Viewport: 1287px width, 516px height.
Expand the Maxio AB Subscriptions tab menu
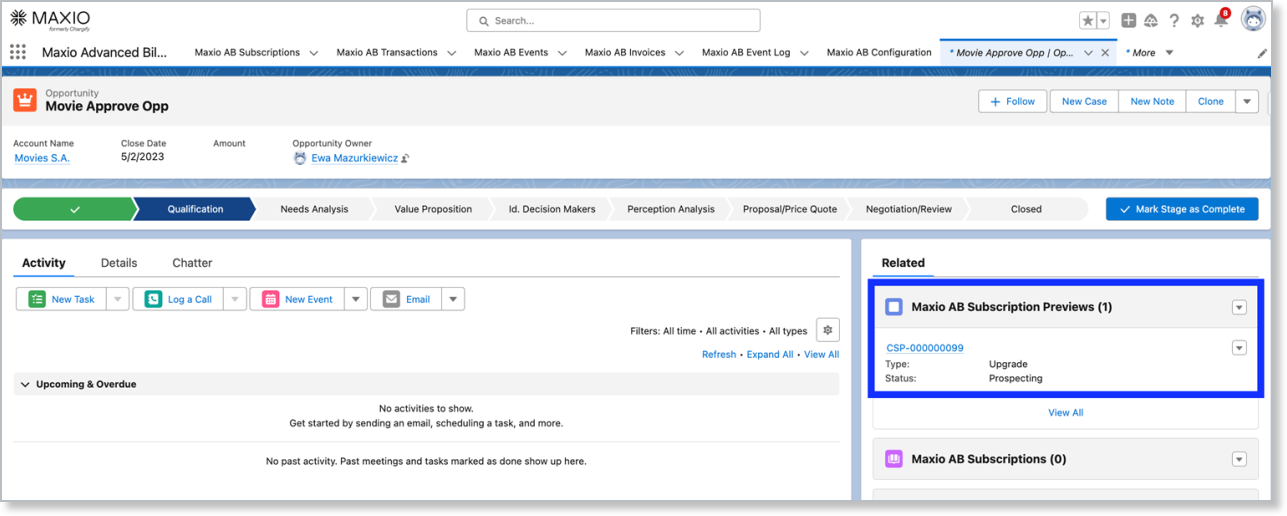(314, 53)
